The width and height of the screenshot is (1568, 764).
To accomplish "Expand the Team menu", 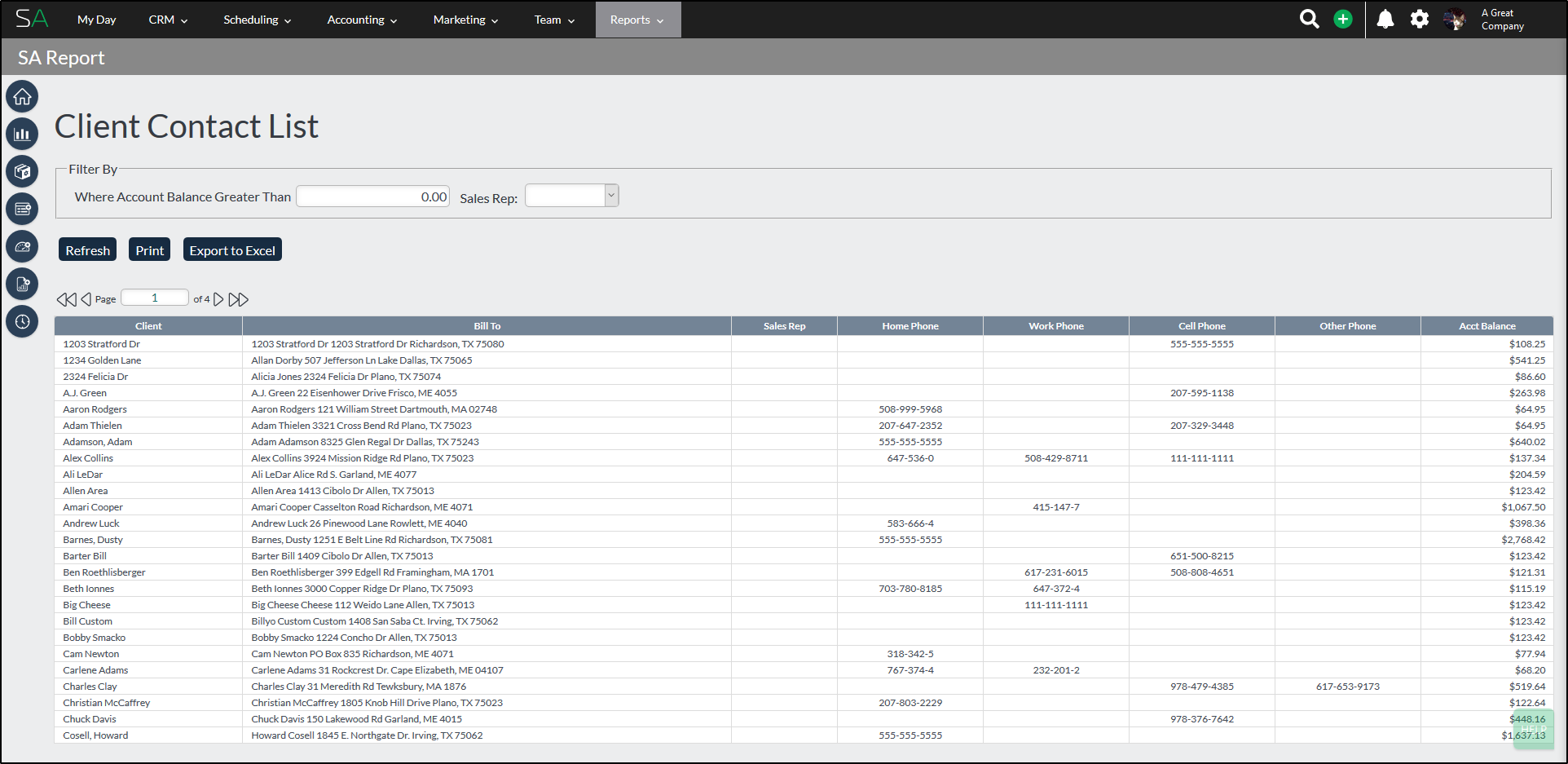I will (x=554, y=20).
